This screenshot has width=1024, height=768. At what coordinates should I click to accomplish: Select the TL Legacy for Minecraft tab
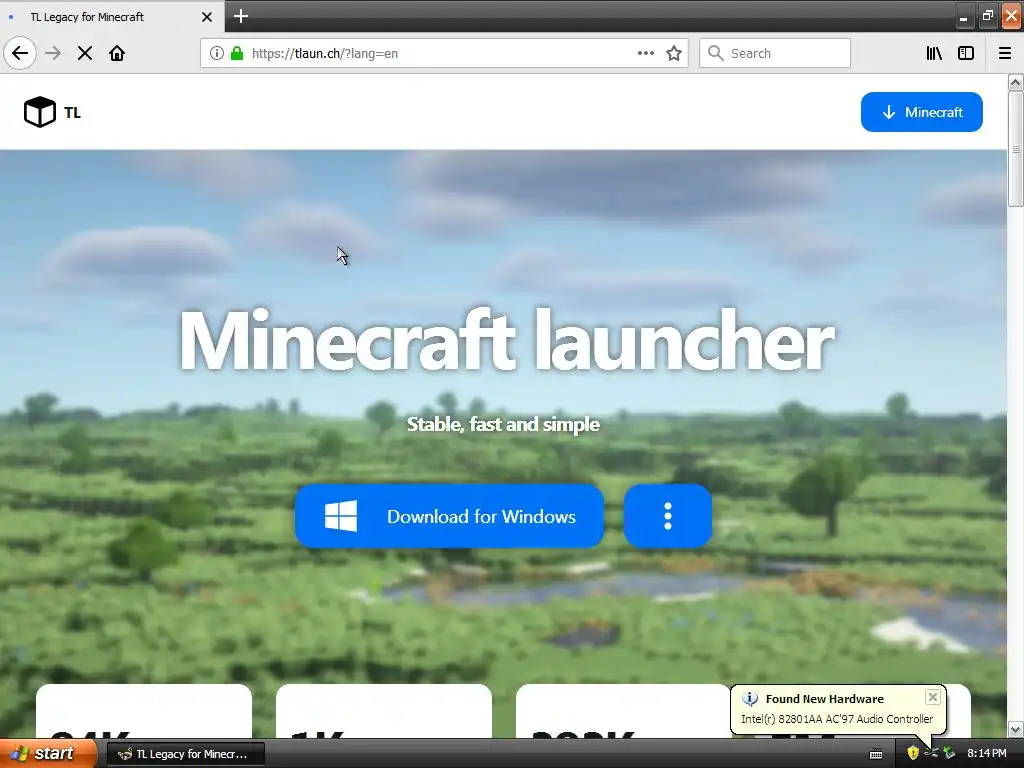coord(112,17)
